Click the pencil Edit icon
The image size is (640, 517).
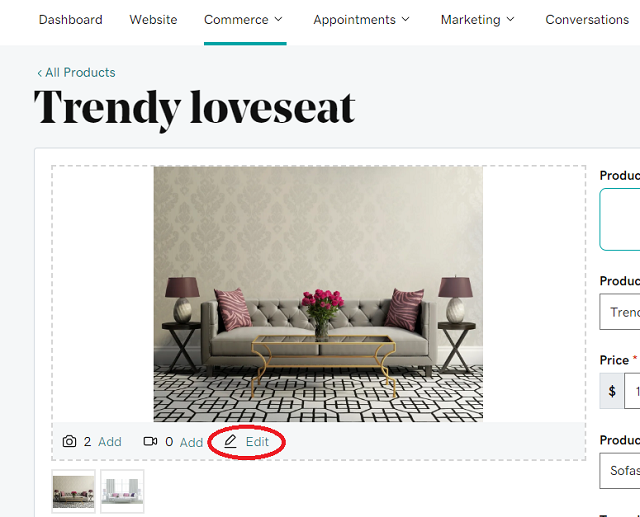pos(230,442)
